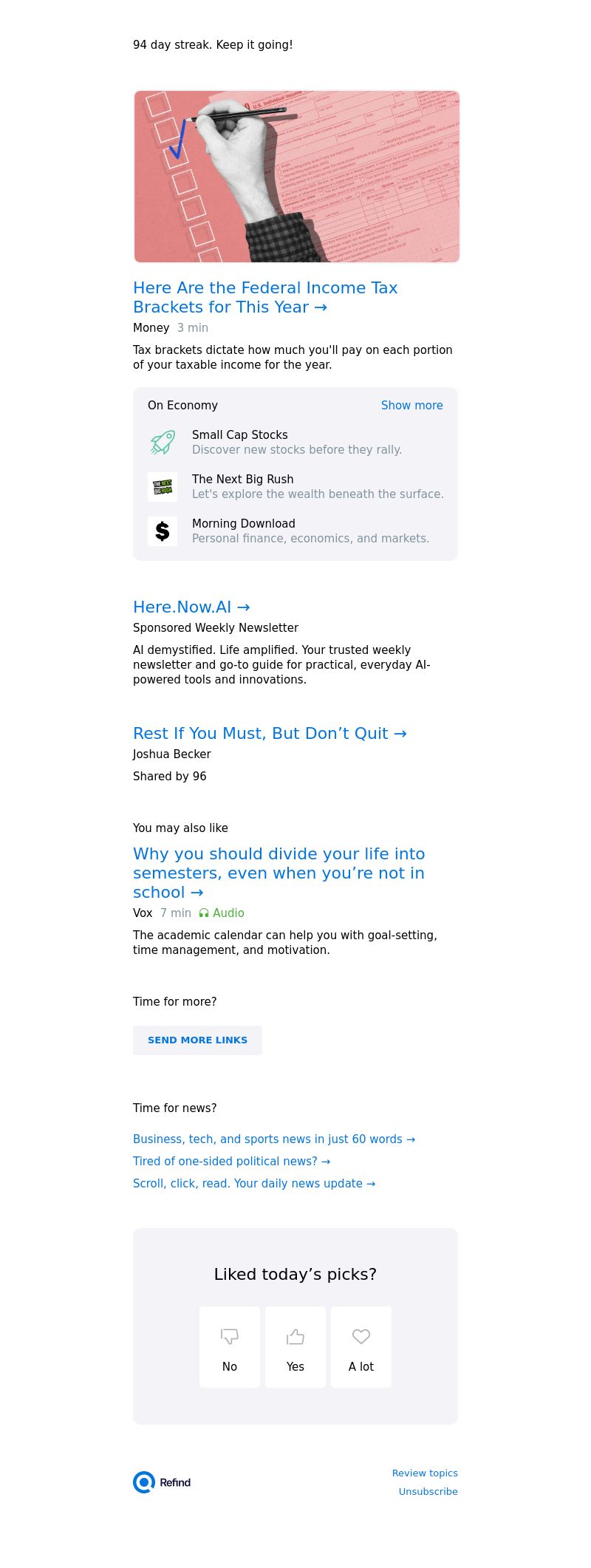Click the green Audio headphones icon
The width and height of the screenshot is (591, 1568).
click(204, 913)
